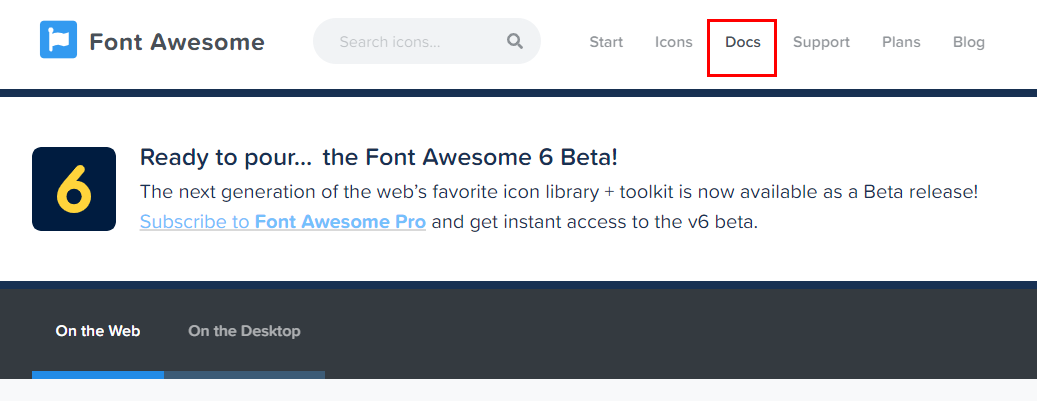Switch to the On the Desktop tab

244,330
